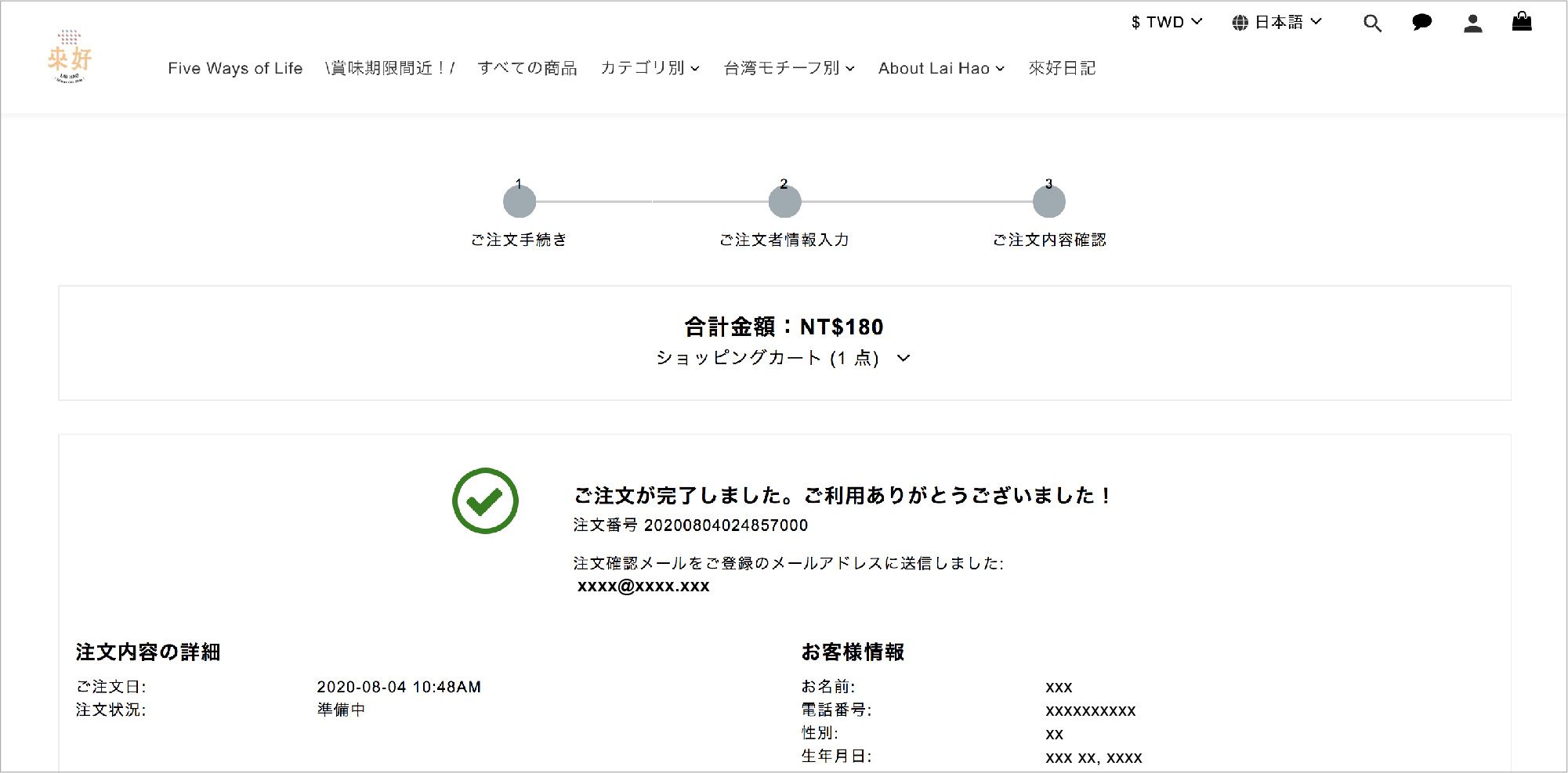Screen dimensions: 1568x773
Task: Click step 1 ご注文手続き circle
Action: point(520,202)
